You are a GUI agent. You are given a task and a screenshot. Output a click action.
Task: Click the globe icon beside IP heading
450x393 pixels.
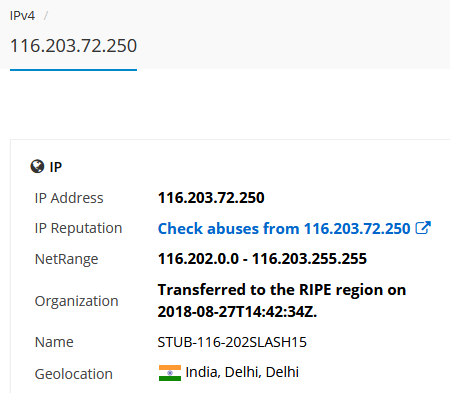click(37, 166)
